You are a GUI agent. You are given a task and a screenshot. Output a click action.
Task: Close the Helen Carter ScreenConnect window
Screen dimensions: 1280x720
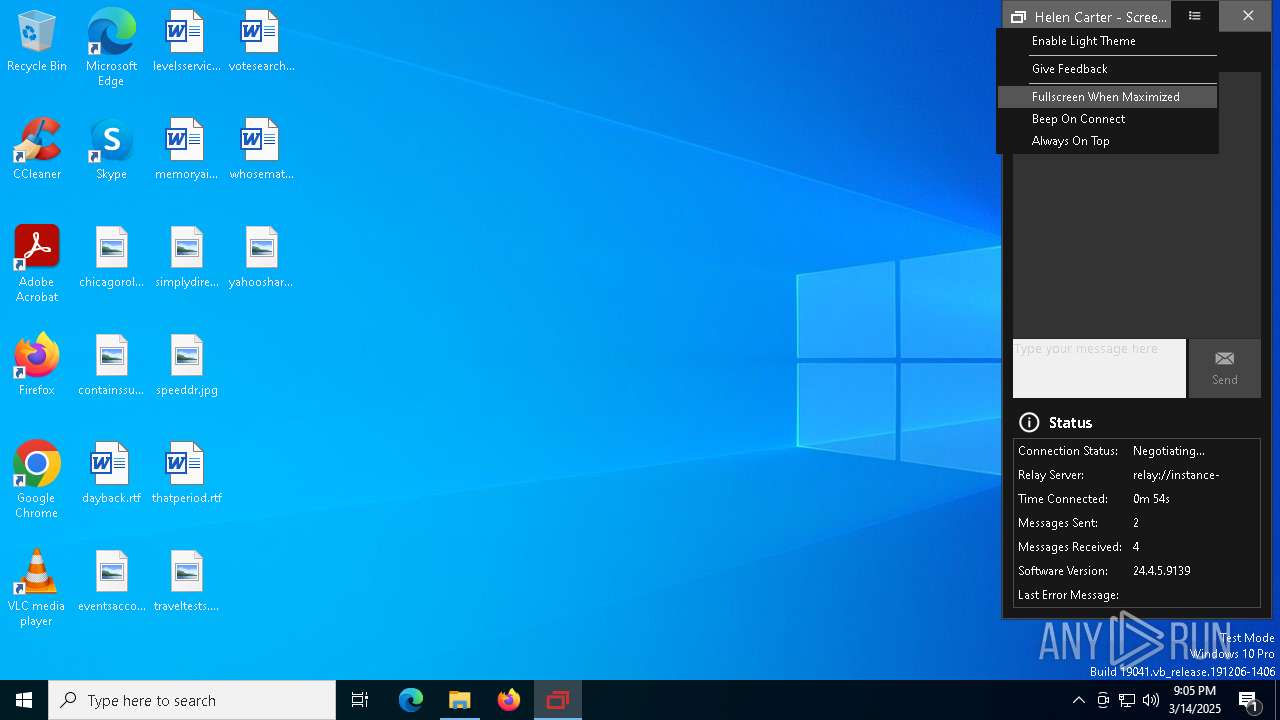1248,16
